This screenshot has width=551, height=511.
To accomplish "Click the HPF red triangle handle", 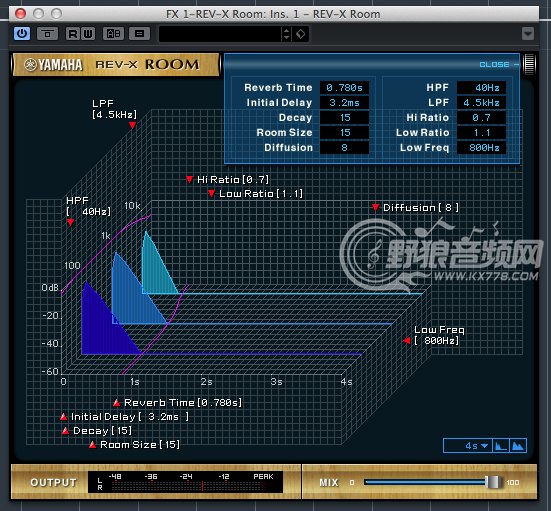I will point(70,222).
